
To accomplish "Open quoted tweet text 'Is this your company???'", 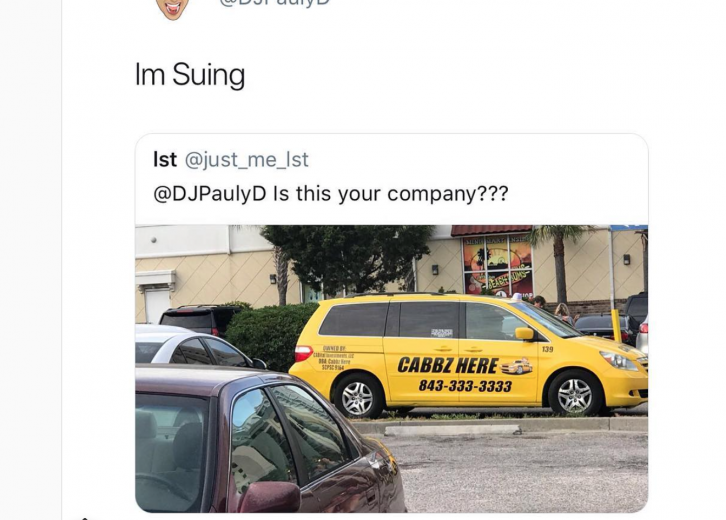I will (391, 194).
